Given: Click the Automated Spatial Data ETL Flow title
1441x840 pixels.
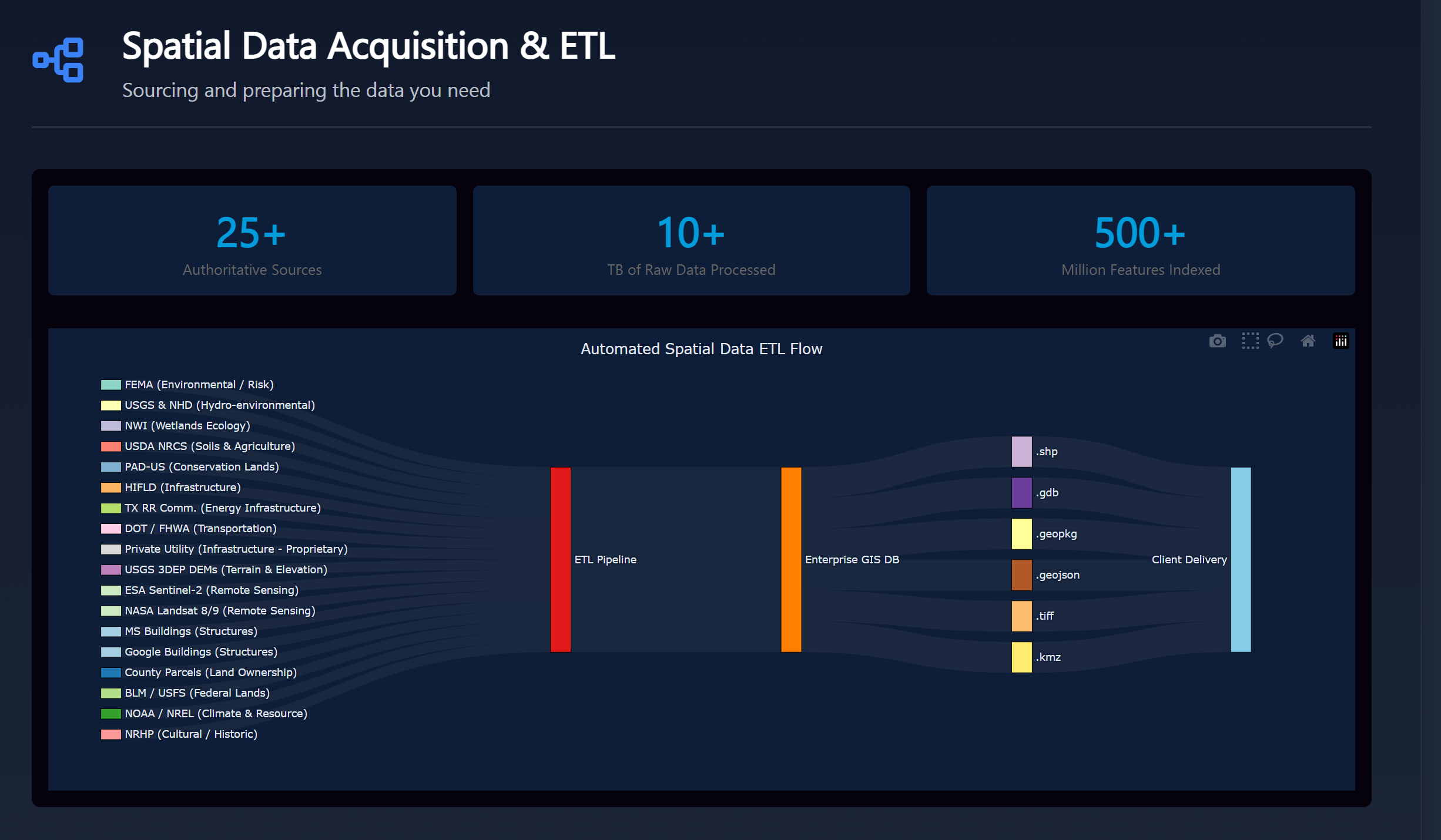Looking at the screenshot, I should [x=701, y=348].
